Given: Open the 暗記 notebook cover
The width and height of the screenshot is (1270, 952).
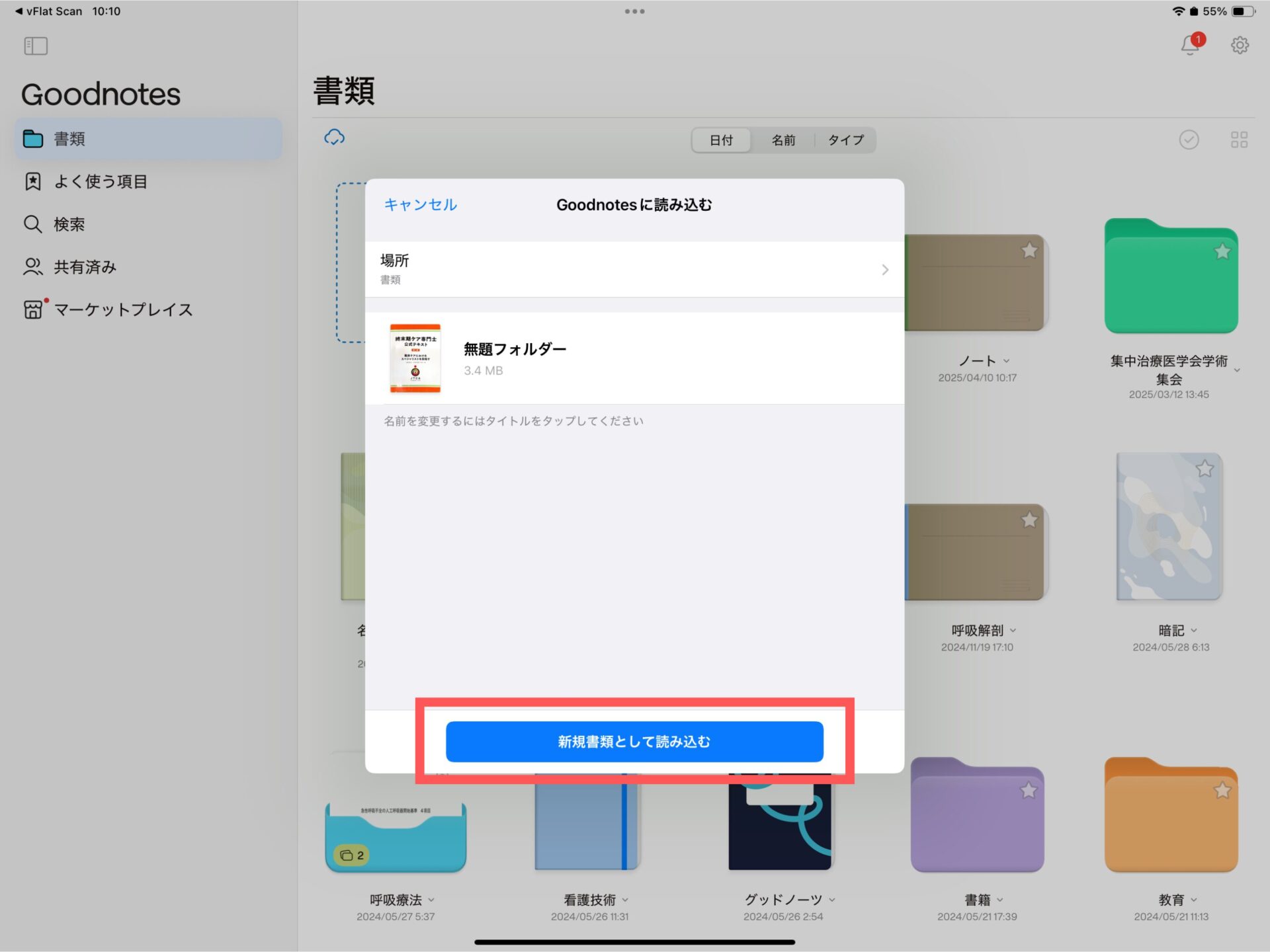Looking at the screenshot, I should (x=1169, y=526).
